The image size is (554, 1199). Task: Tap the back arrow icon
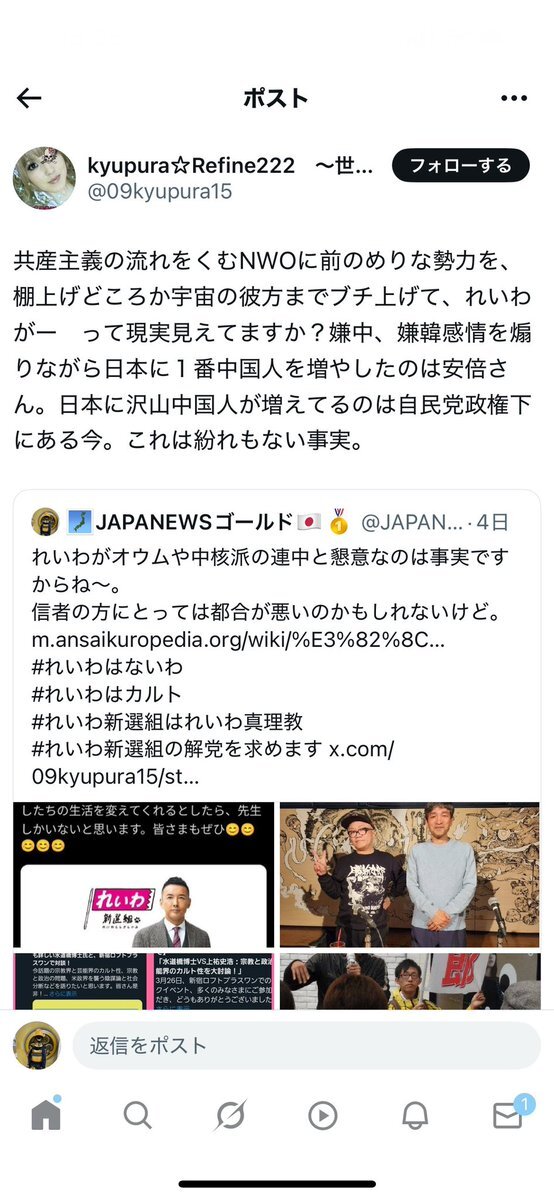pyautogui.click(x=29, y=98)
